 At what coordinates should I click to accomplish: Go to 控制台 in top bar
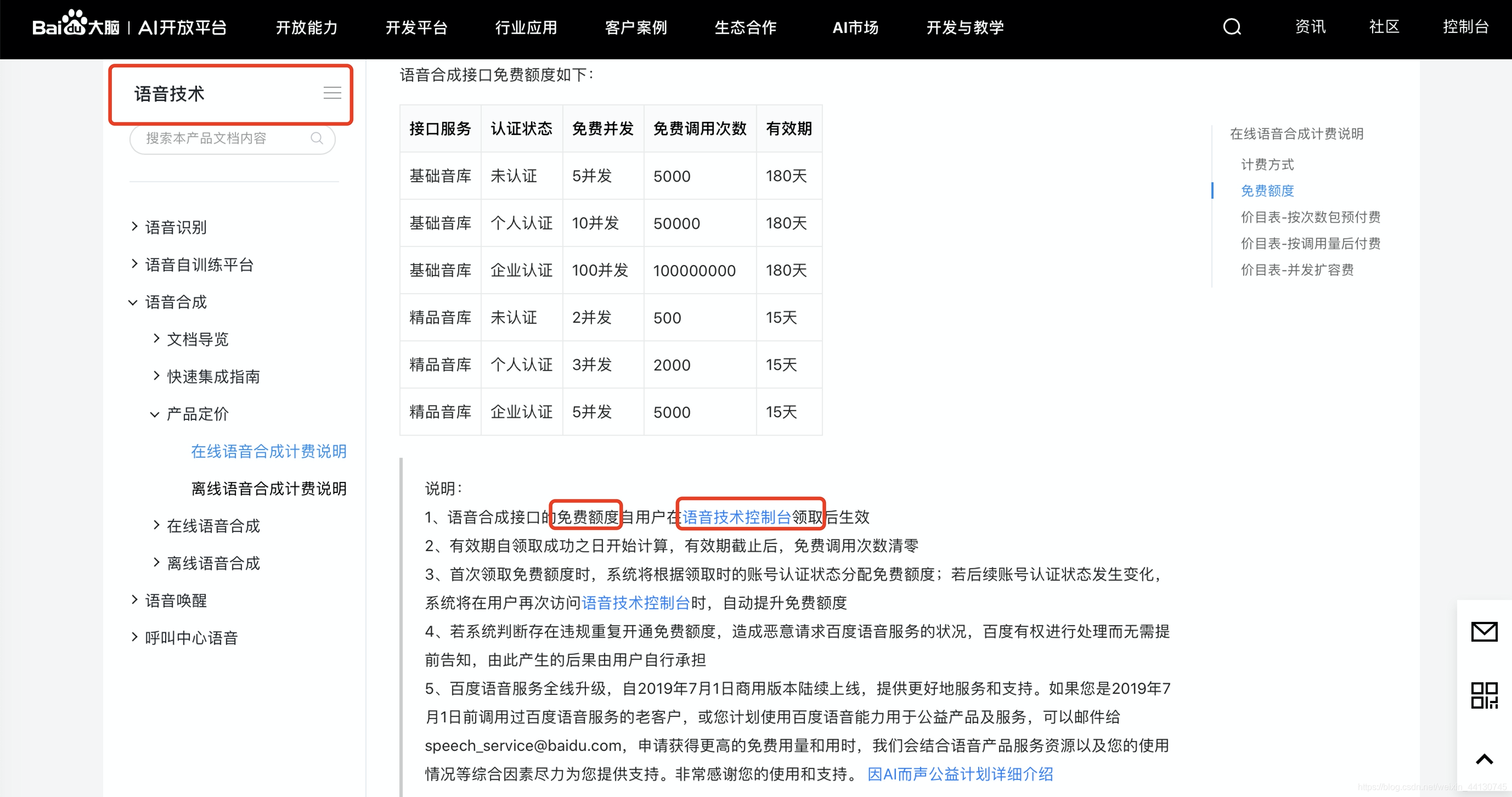1465,27
